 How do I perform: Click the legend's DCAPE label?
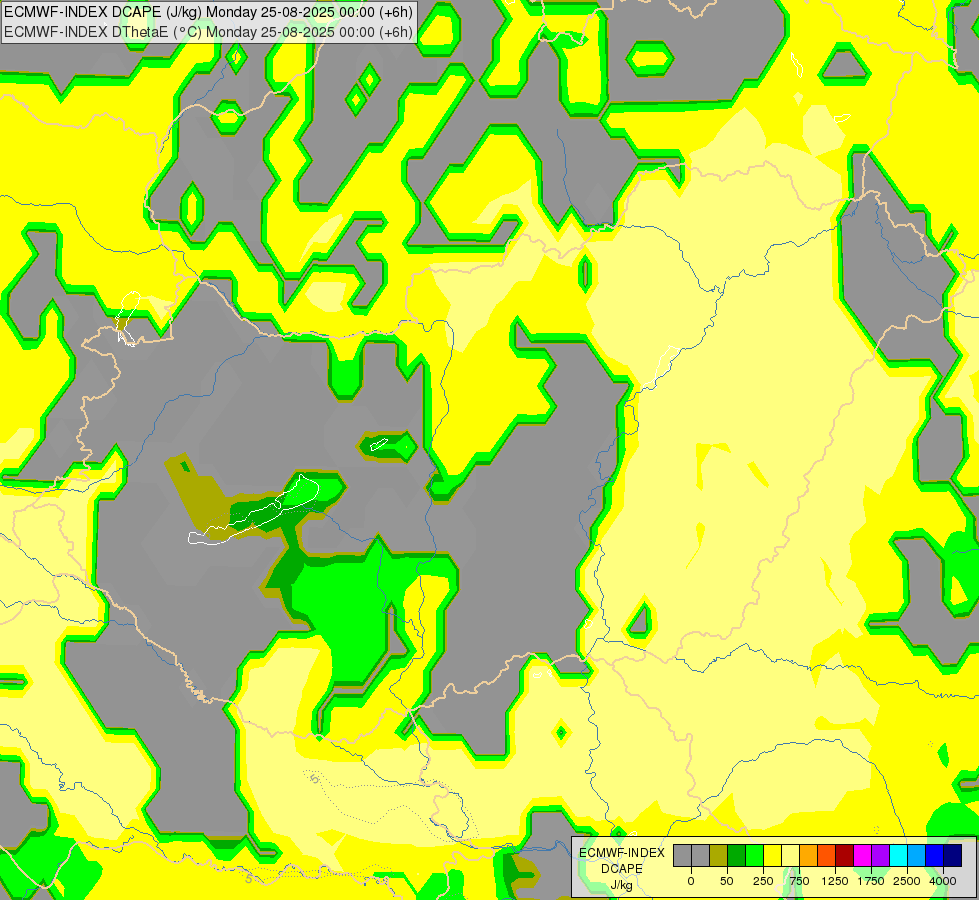622,869
